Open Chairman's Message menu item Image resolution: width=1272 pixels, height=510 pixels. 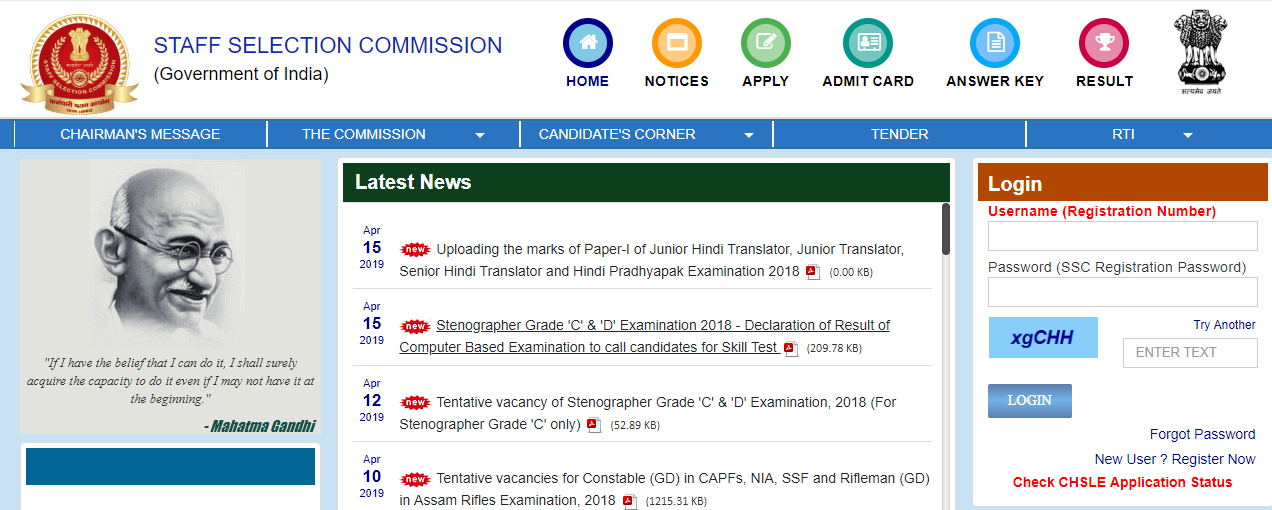(140, 134)
